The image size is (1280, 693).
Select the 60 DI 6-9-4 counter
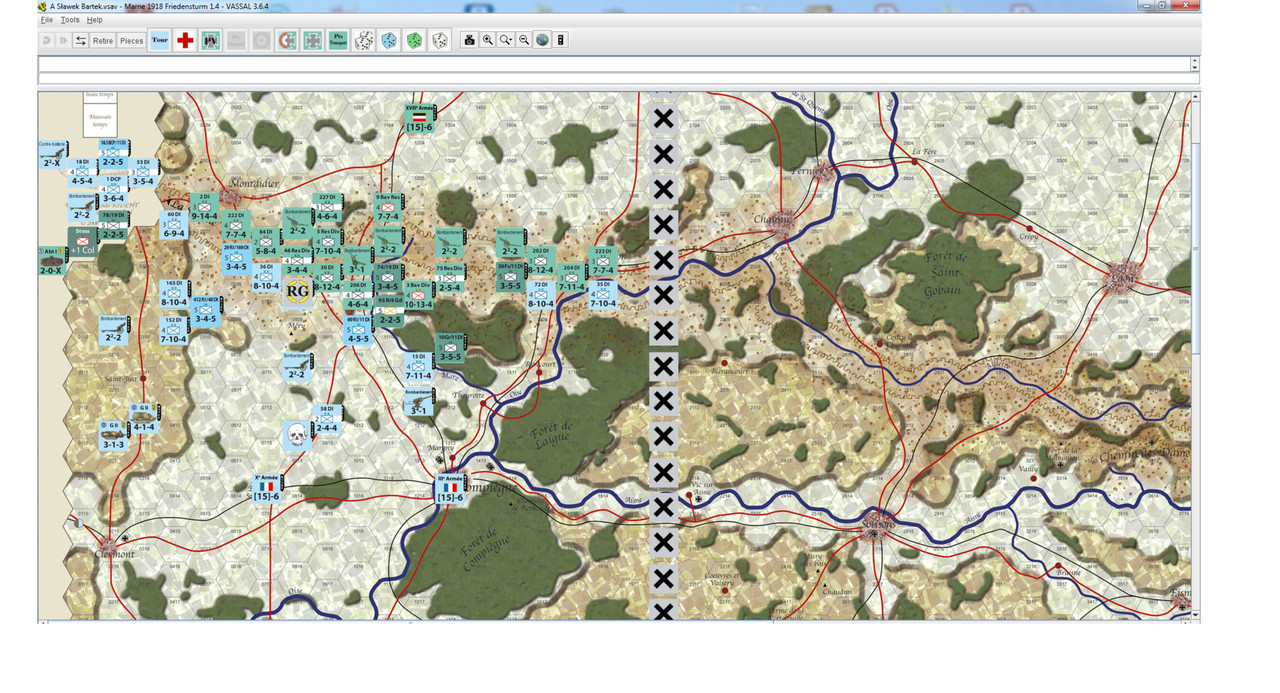174,225
